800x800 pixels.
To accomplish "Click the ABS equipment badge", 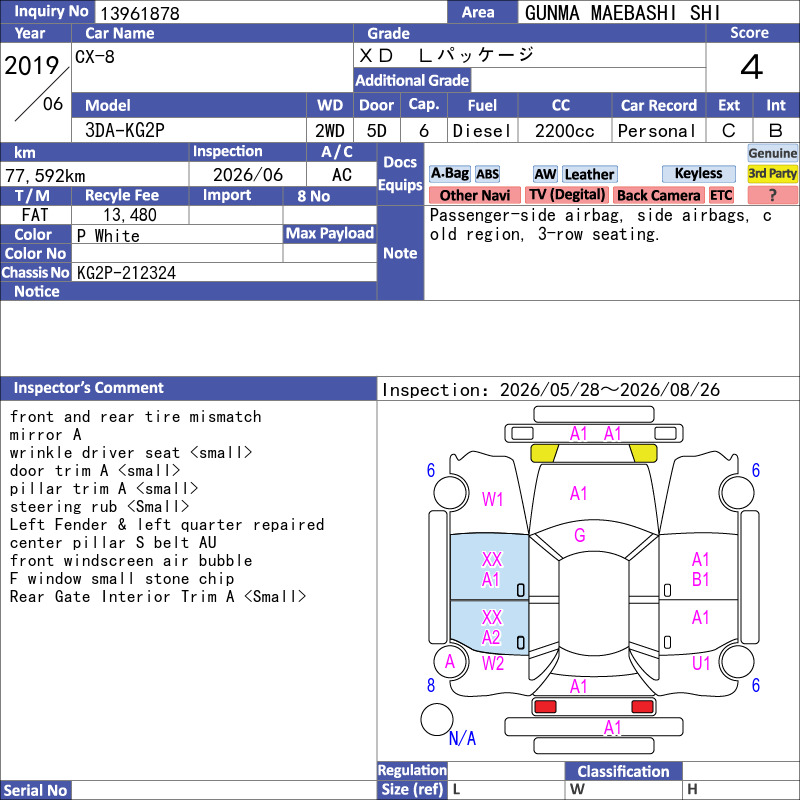I will click(487, 174).
